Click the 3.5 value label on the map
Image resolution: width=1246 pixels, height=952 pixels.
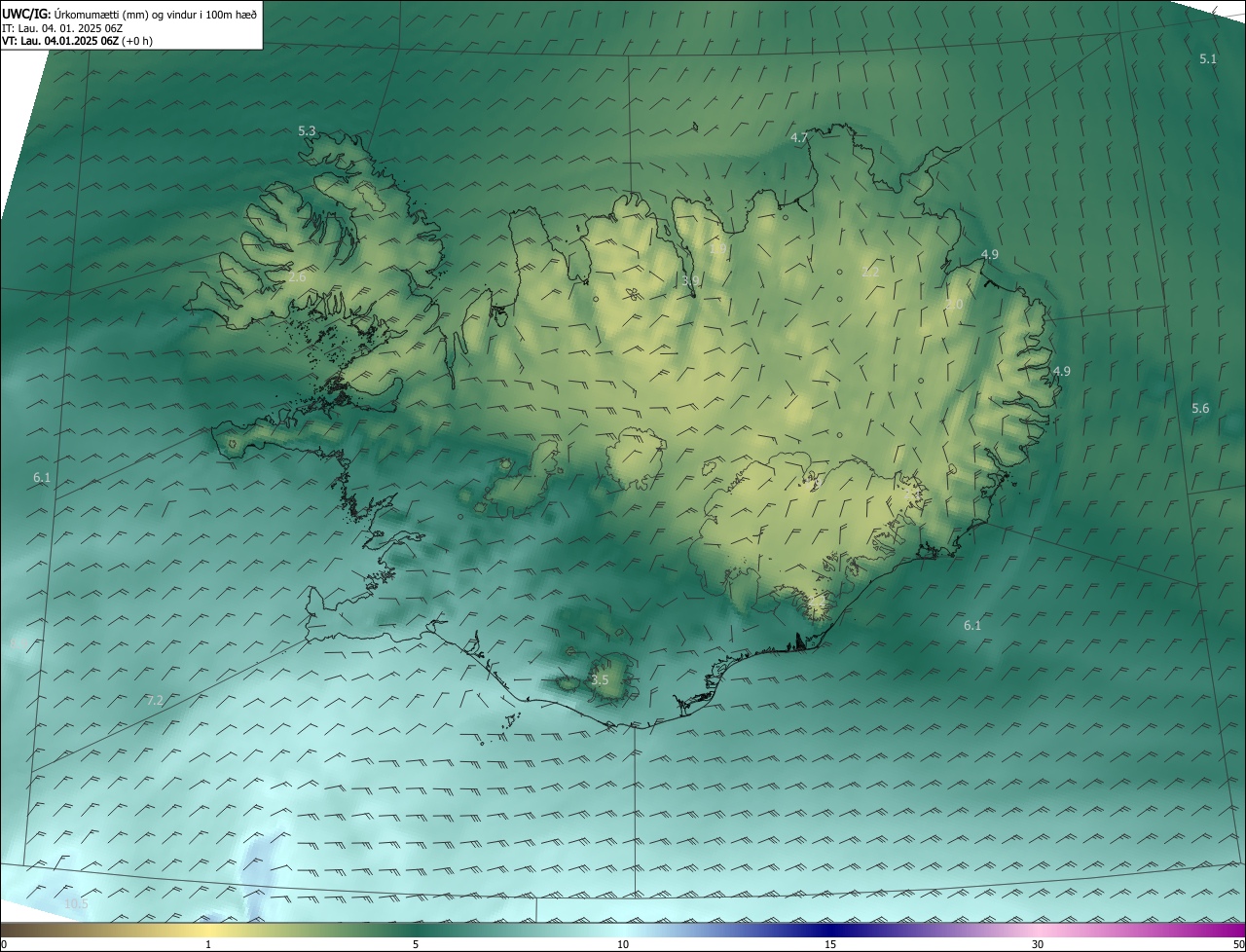pyautogui.click(x=600, y=680)
